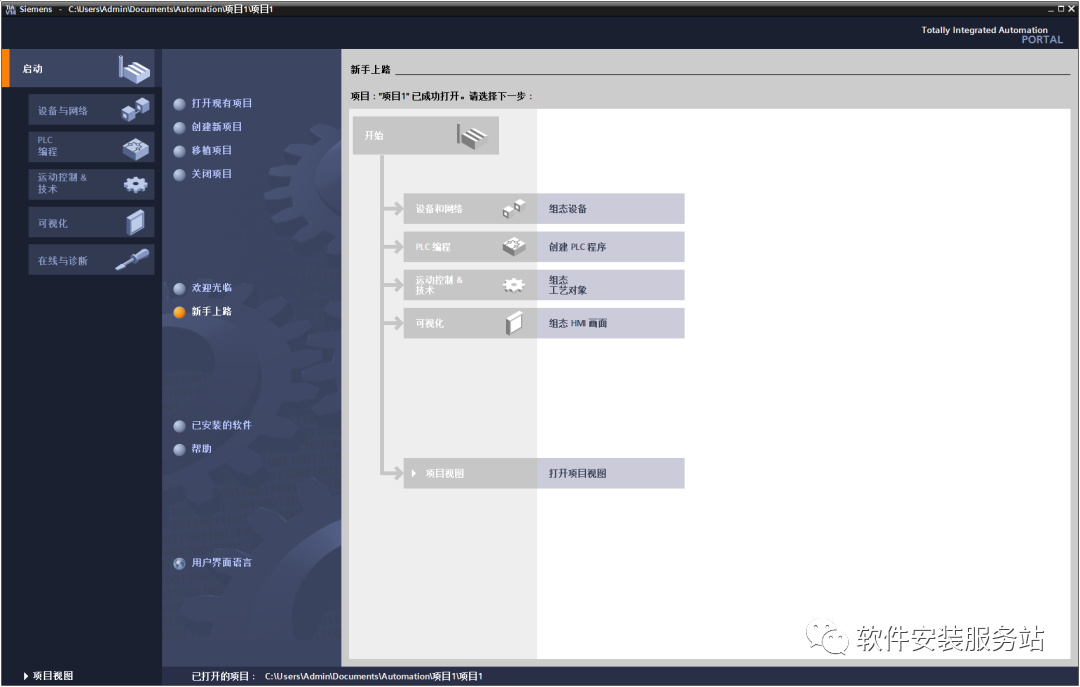Screen dimensions: 1080x687
Task: Open 已安装的软件 in the action list
Action: [x=221, y=425]
